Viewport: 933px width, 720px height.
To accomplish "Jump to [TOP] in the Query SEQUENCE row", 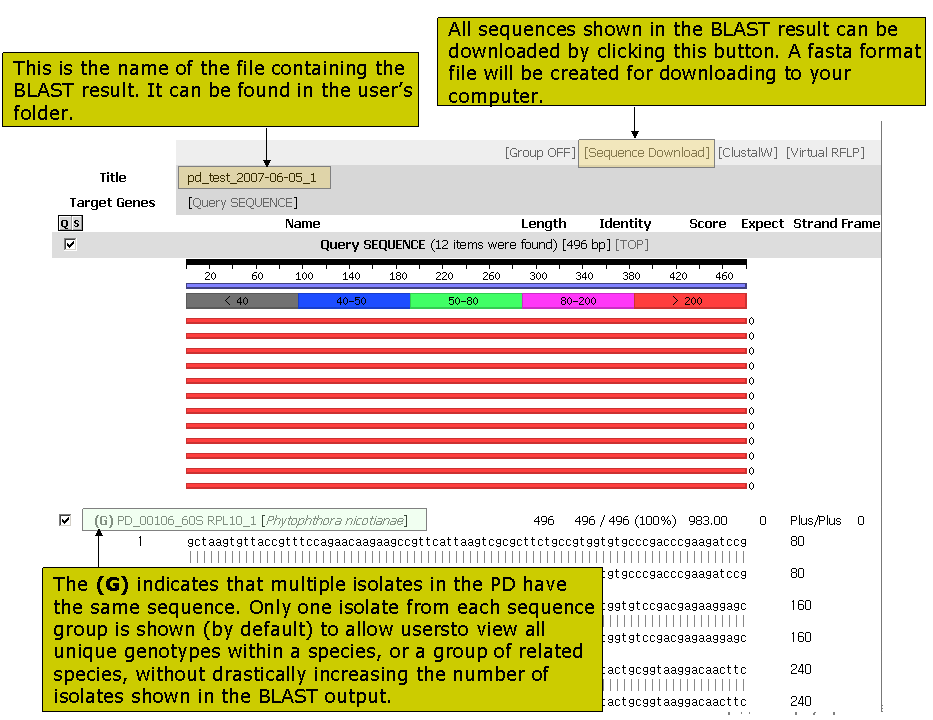I will (630, 245).
